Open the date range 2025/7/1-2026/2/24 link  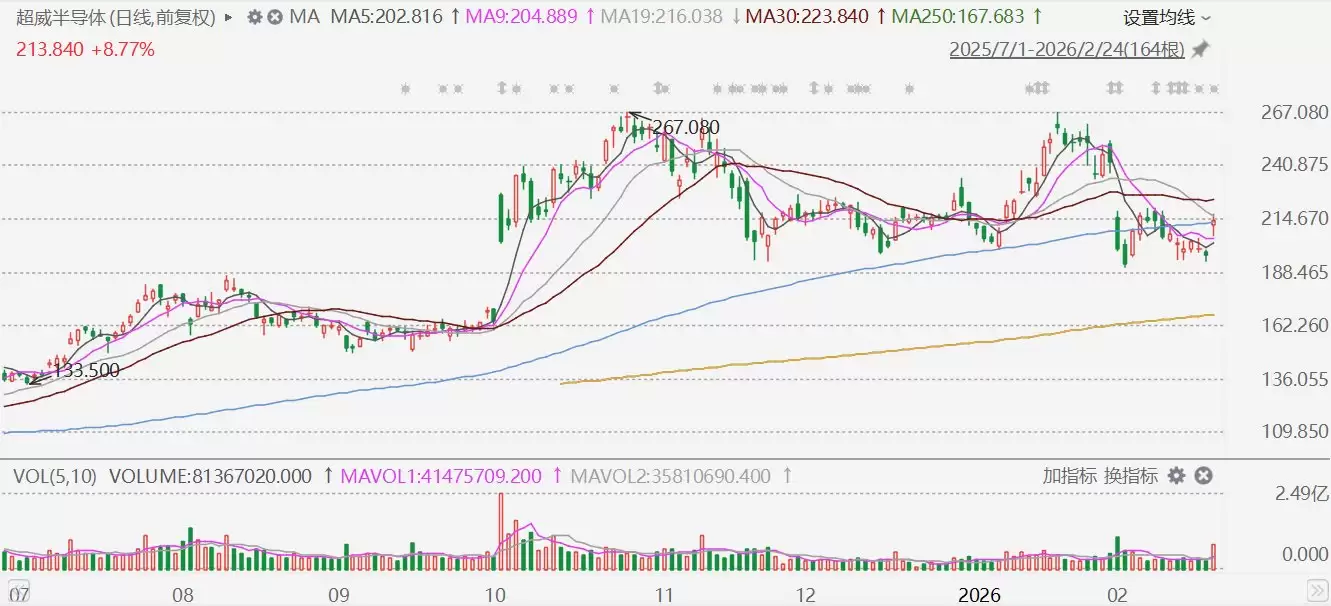(x=1067, y=49)
